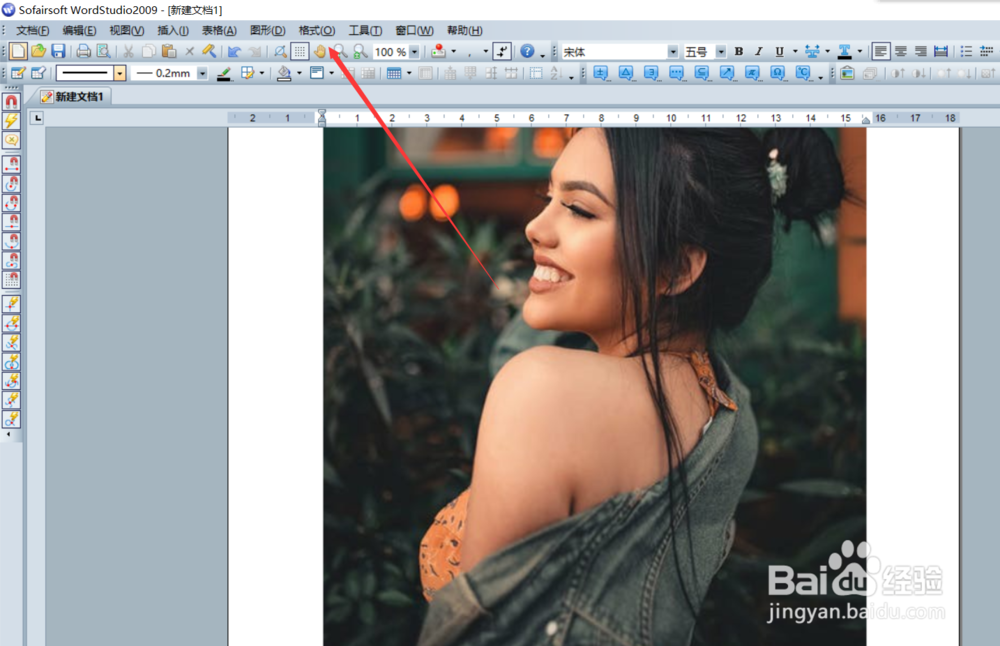Click the bulleted list icon
This screenshot has width=1000, height=646.
pyautogui.click(x=966, y=52)
